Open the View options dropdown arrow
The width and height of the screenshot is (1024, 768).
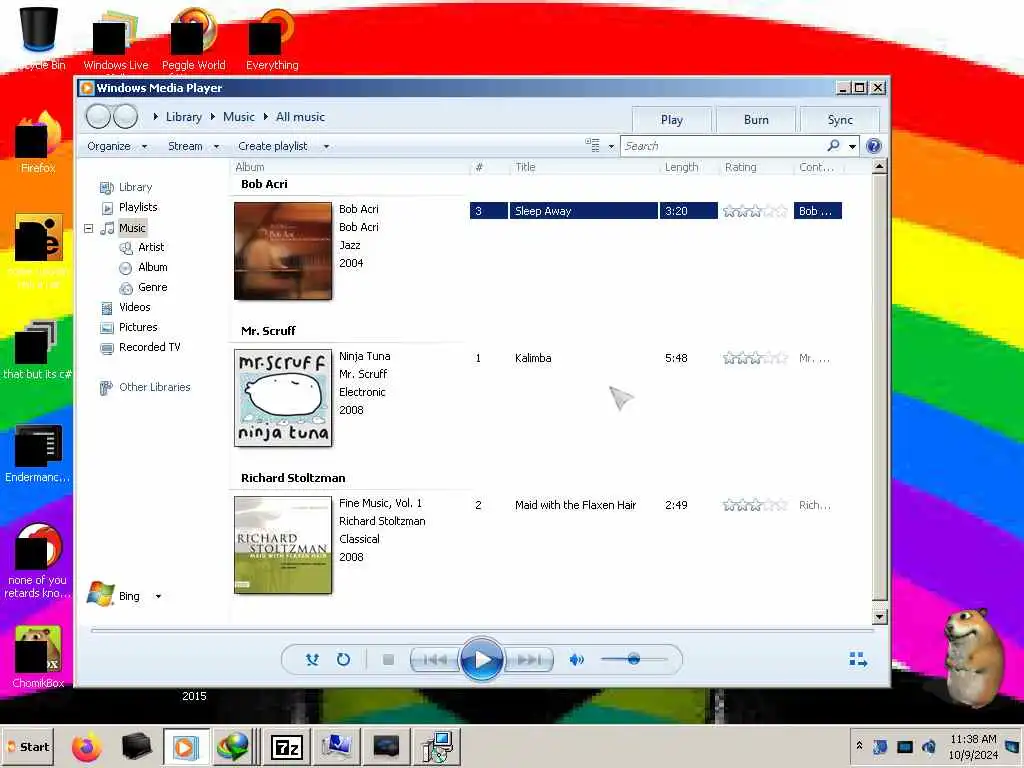pyautogui.click(x=611, y=146)
